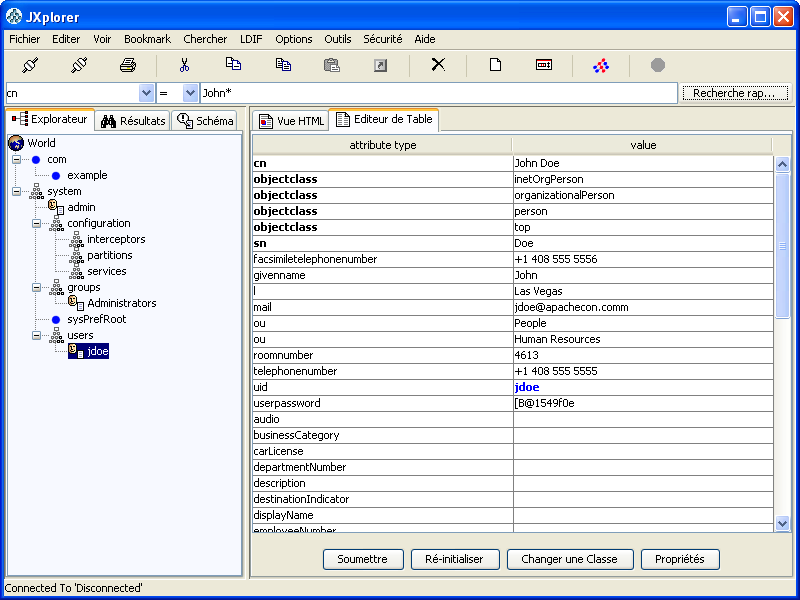Click the World globe icon
The width and height of the screenshot is (800, 600).
click(x=16, y=143)
